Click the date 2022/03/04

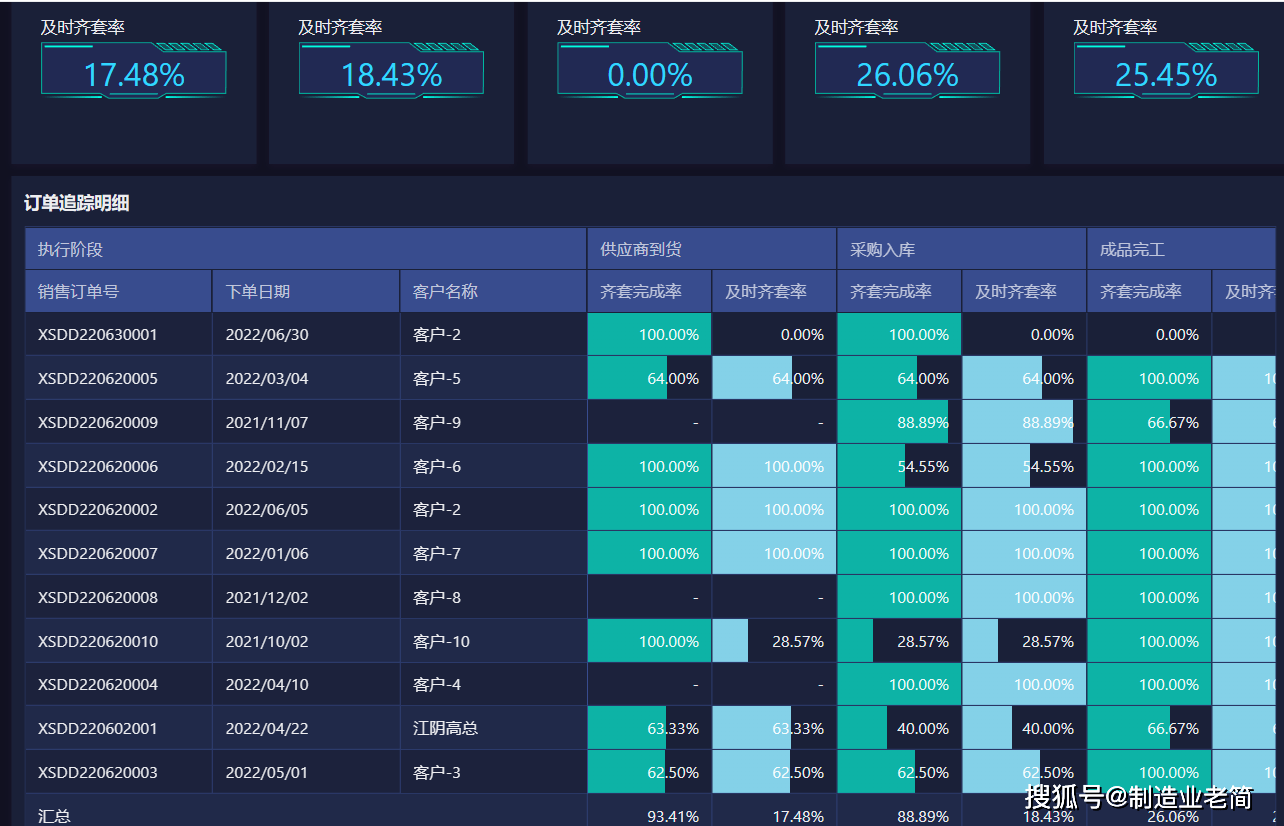click(267, 379)
